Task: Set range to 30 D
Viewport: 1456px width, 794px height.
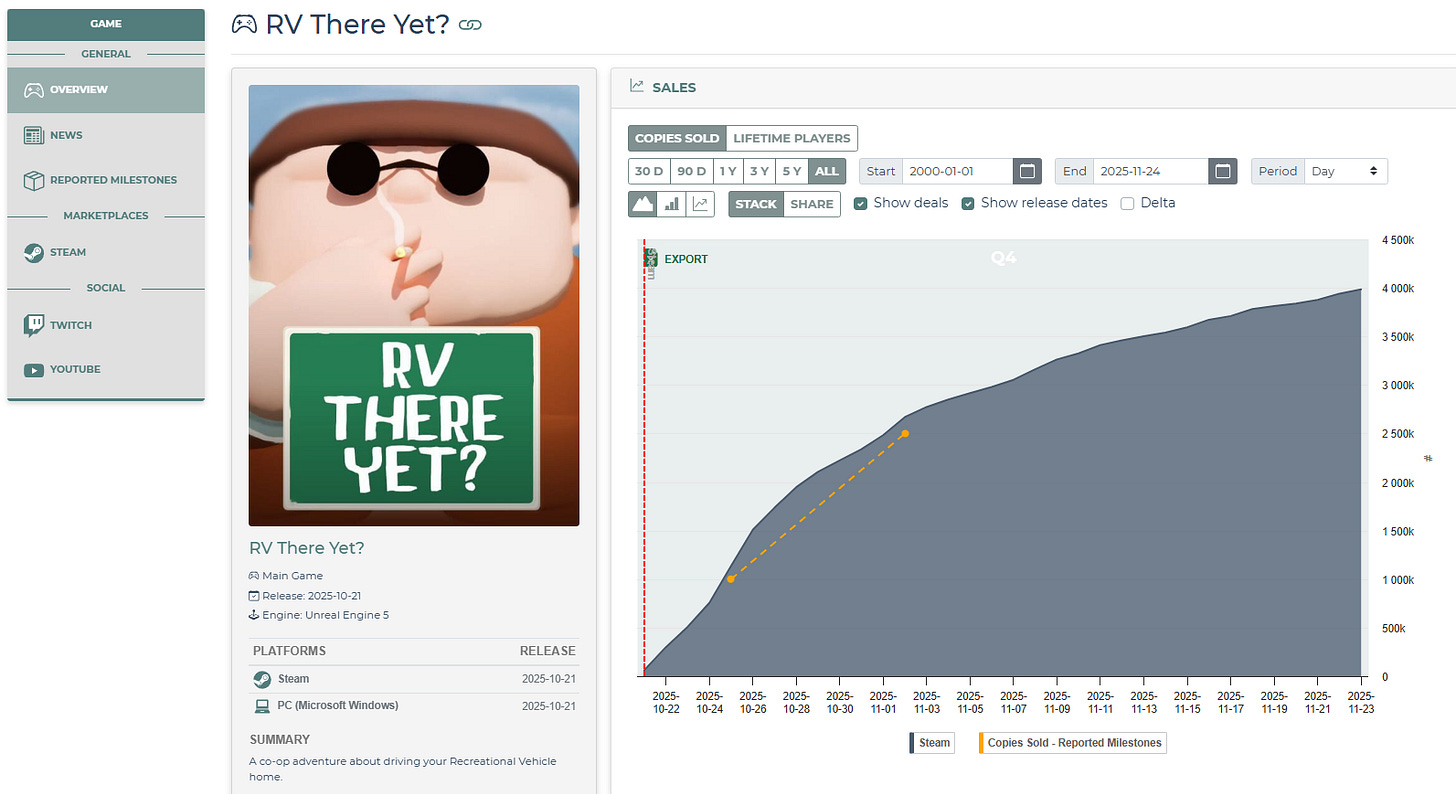Action: (x=649, y=171)
